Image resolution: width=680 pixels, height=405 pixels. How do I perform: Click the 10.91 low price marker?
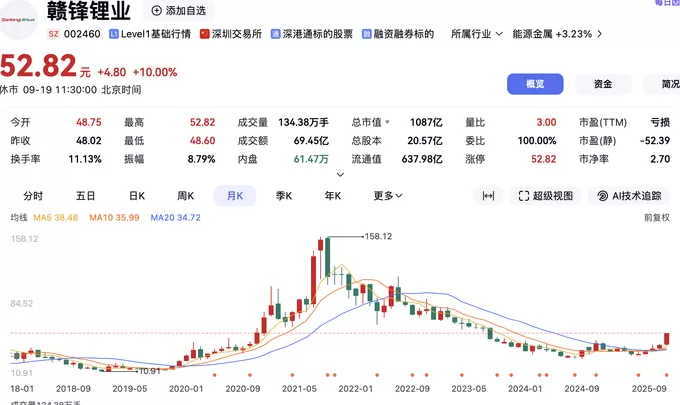coord(150,371)
